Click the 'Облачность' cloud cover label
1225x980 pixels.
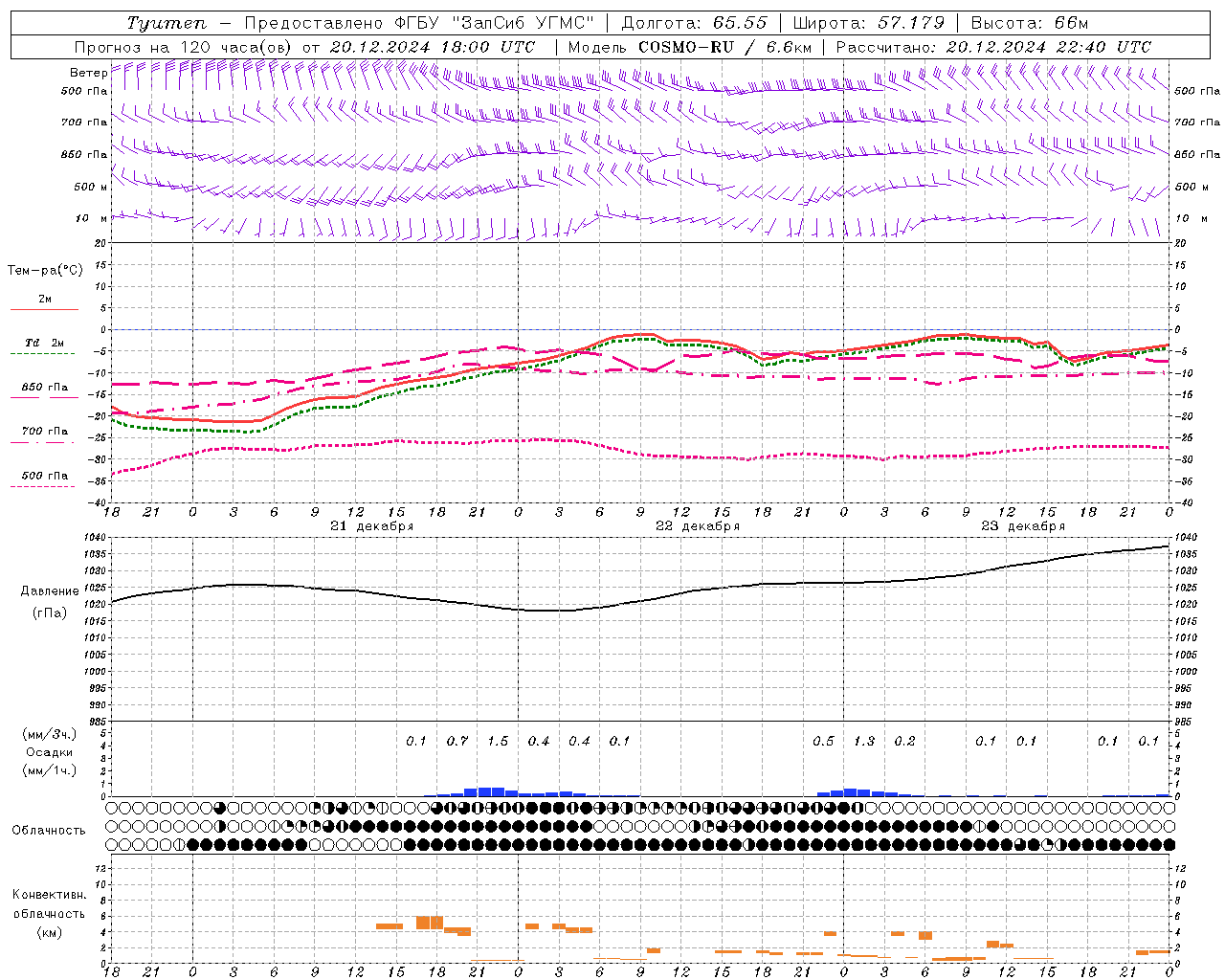pyautogui.click(x=49, y=831)
